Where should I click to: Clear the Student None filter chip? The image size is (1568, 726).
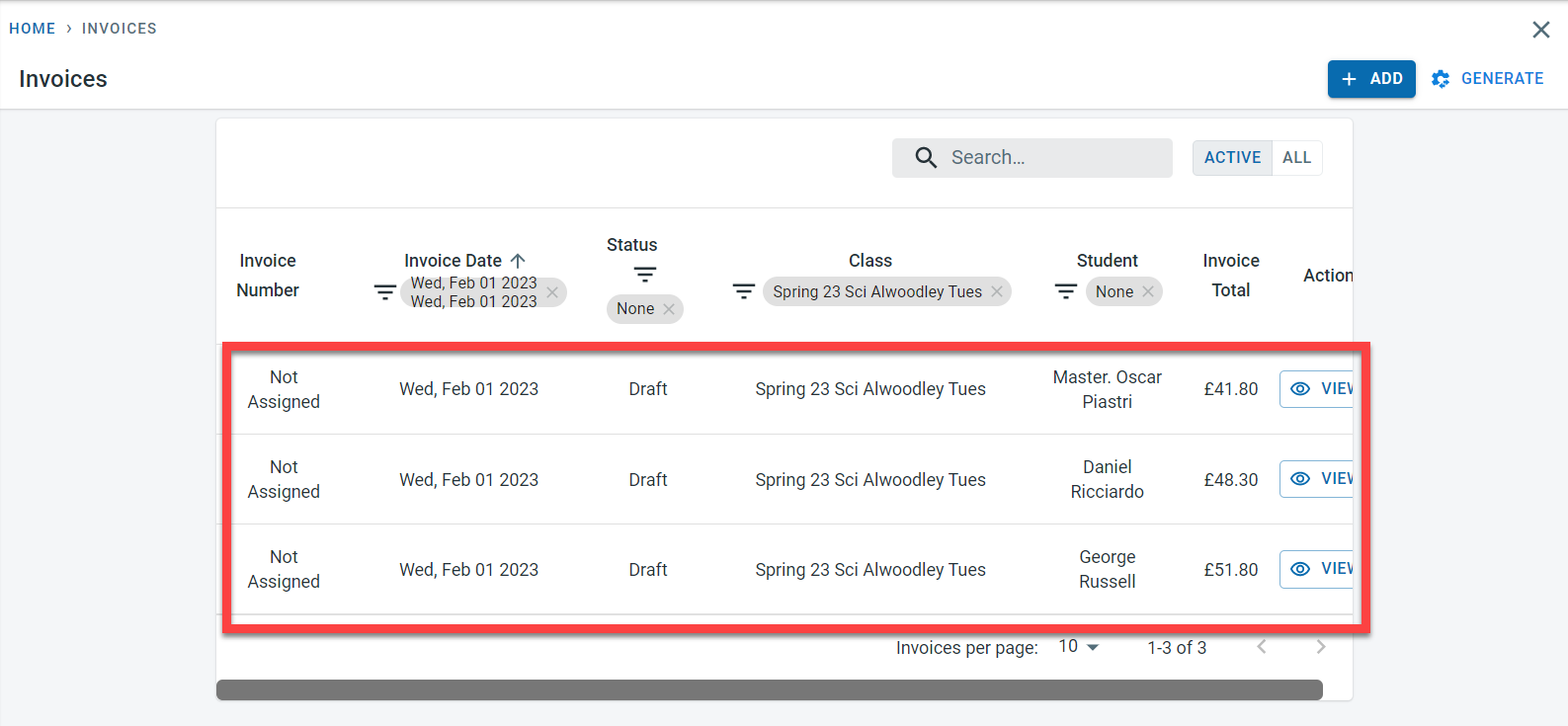tap(1148, 291)
